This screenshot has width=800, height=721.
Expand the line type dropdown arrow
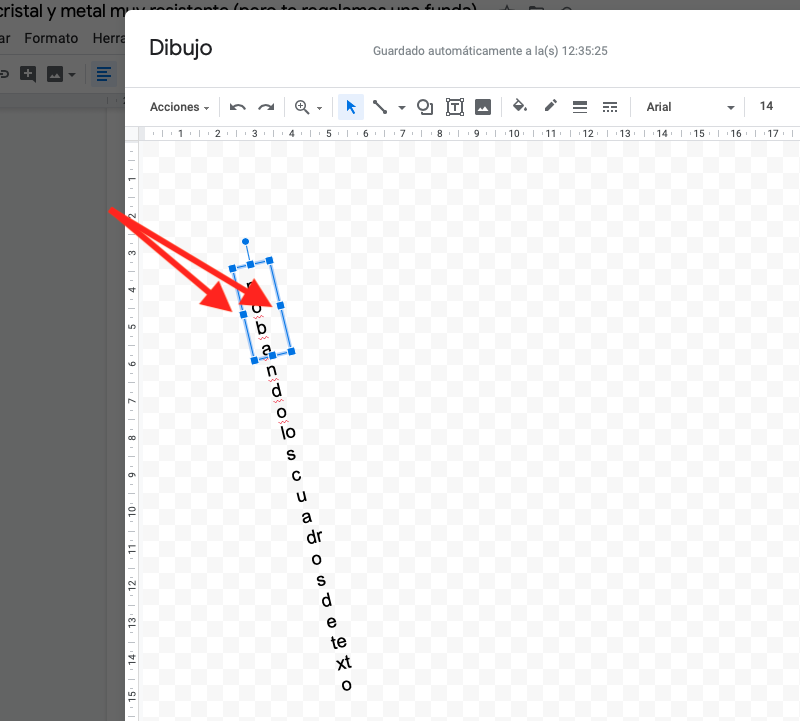402,108
